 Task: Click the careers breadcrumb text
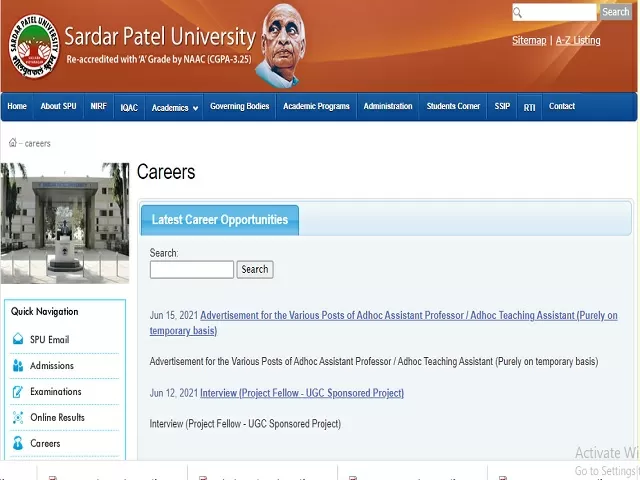38,143
